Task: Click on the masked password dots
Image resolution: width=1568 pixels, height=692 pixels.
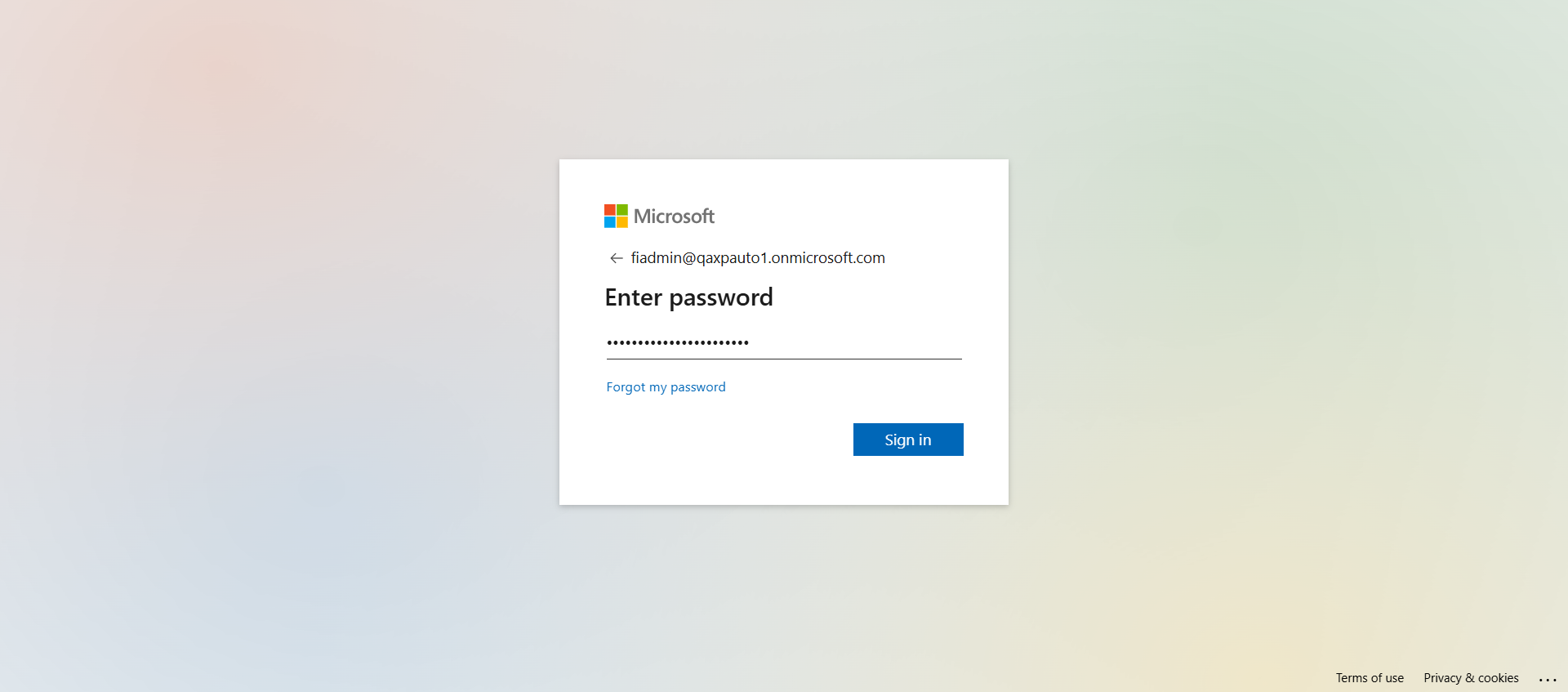Action: pyautogui.click(x=678, y=343)
